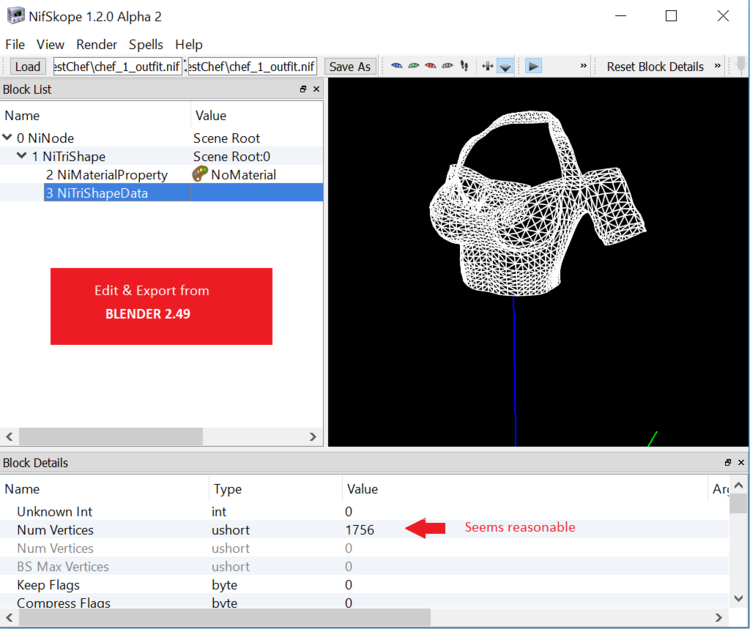
Task: Toggle the perspective view icon
Action: [x=505, y=66]
